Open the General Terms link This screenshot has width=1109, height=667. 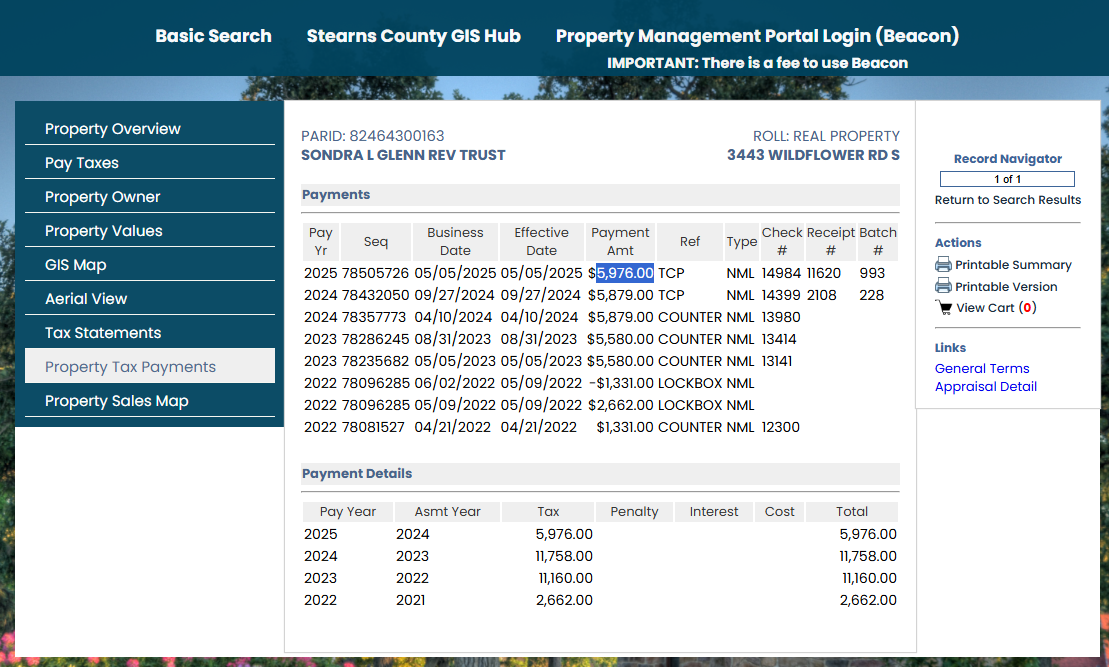coord(981,369)
